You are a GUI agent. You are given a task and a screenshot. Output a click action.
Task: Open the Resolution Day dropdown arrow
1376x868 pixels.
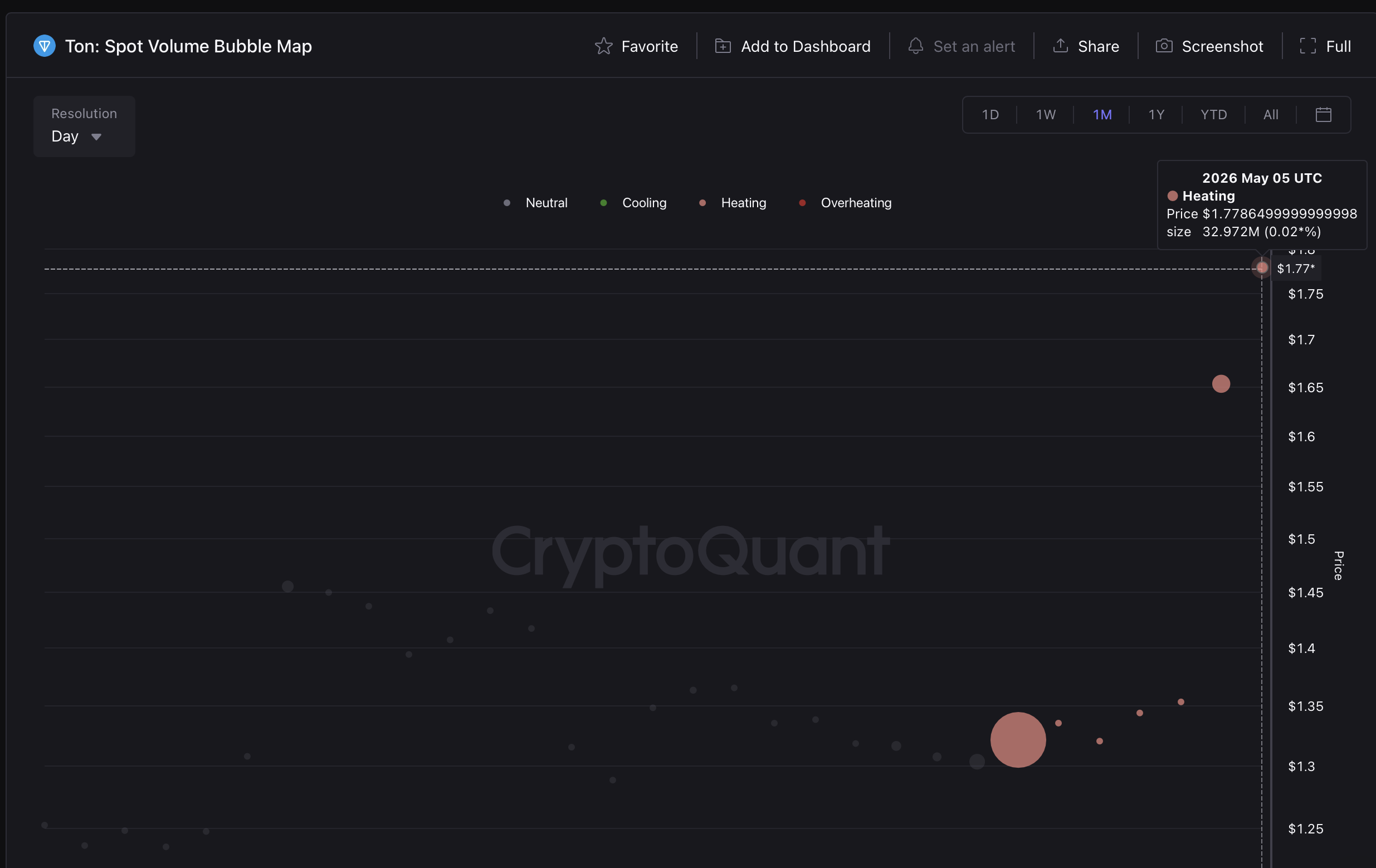pyautogui.click(x=96, y=136)
